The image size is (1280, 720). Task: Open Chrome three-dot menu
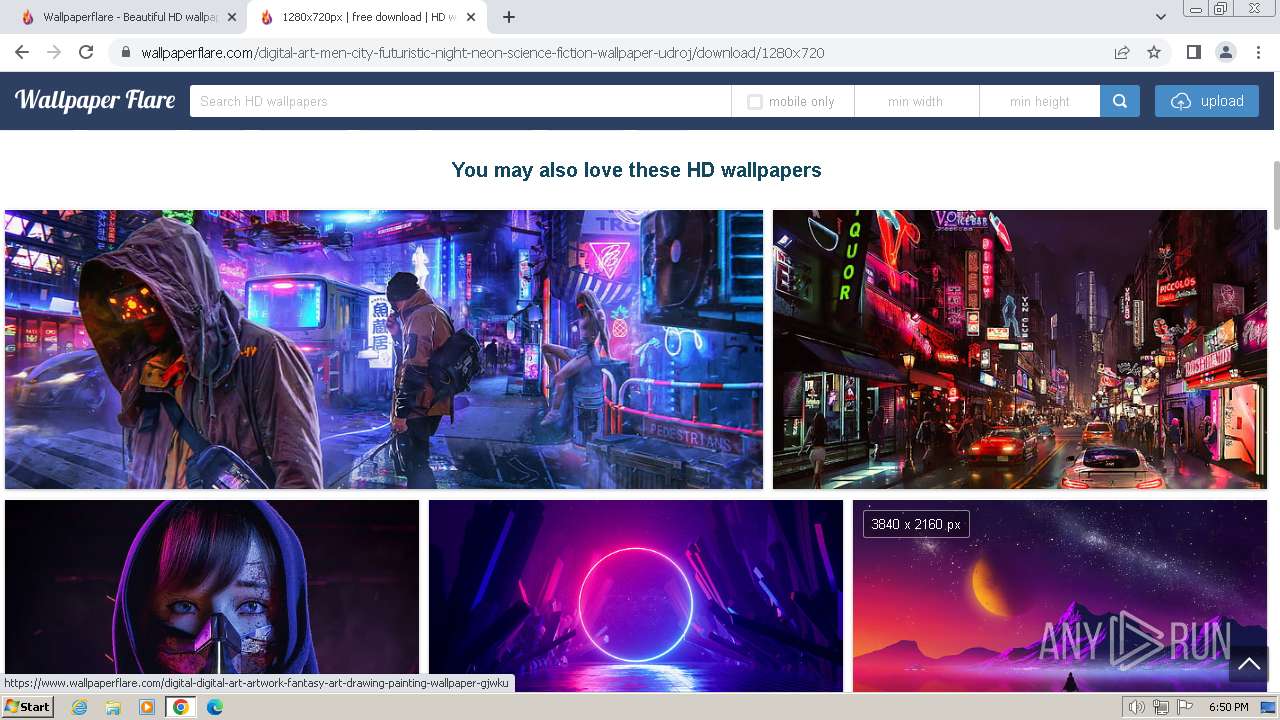coord(1257,52)
